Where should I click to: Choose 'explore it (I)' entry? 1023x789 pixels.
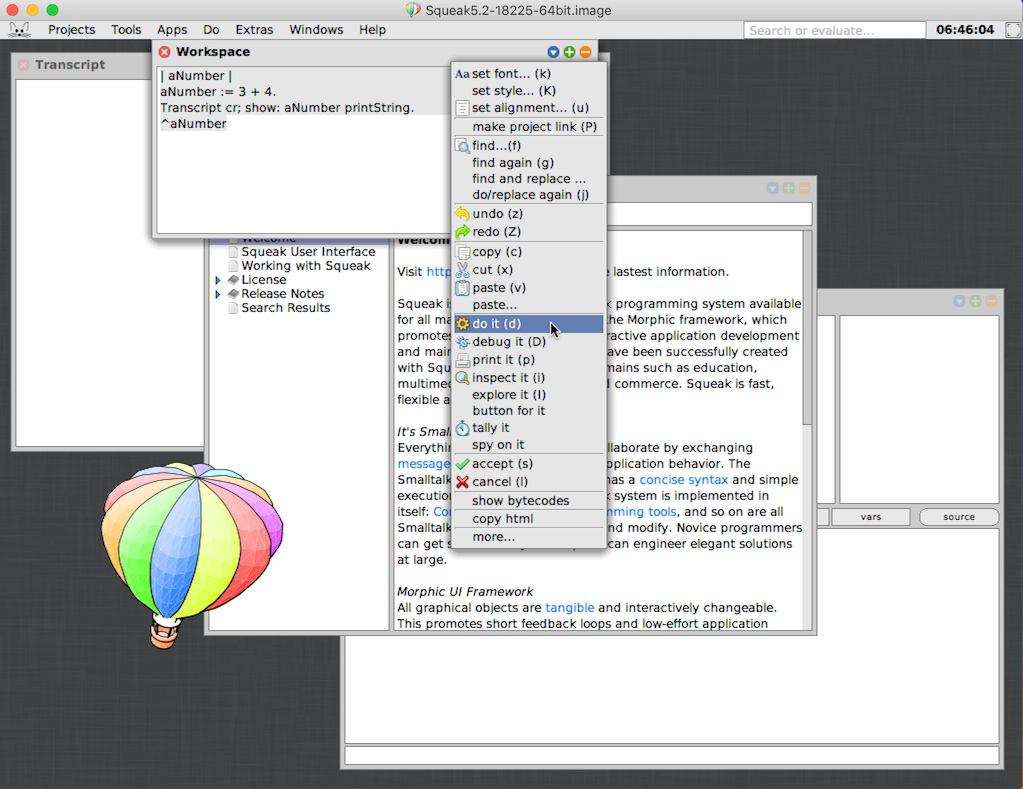528,395
